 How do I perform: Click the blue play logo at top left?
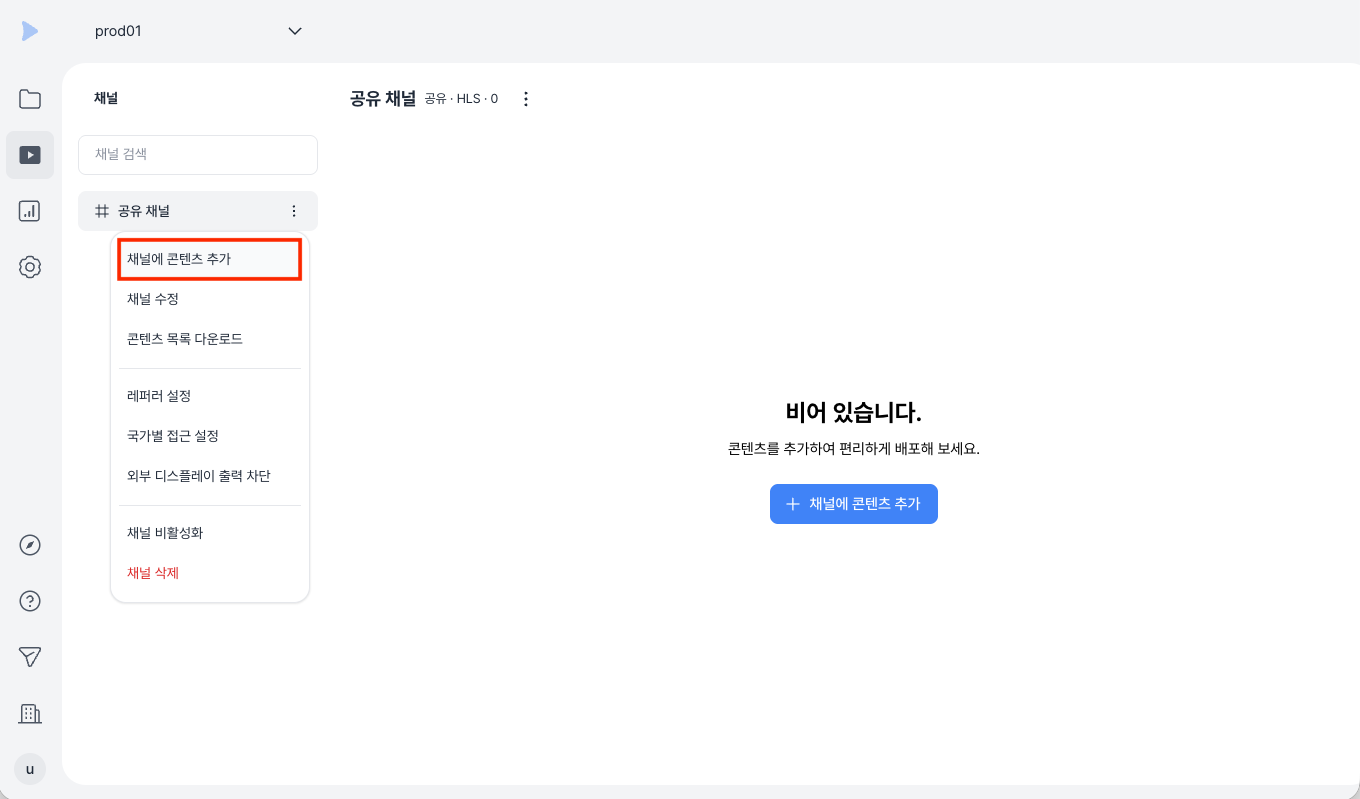[30, 31]
